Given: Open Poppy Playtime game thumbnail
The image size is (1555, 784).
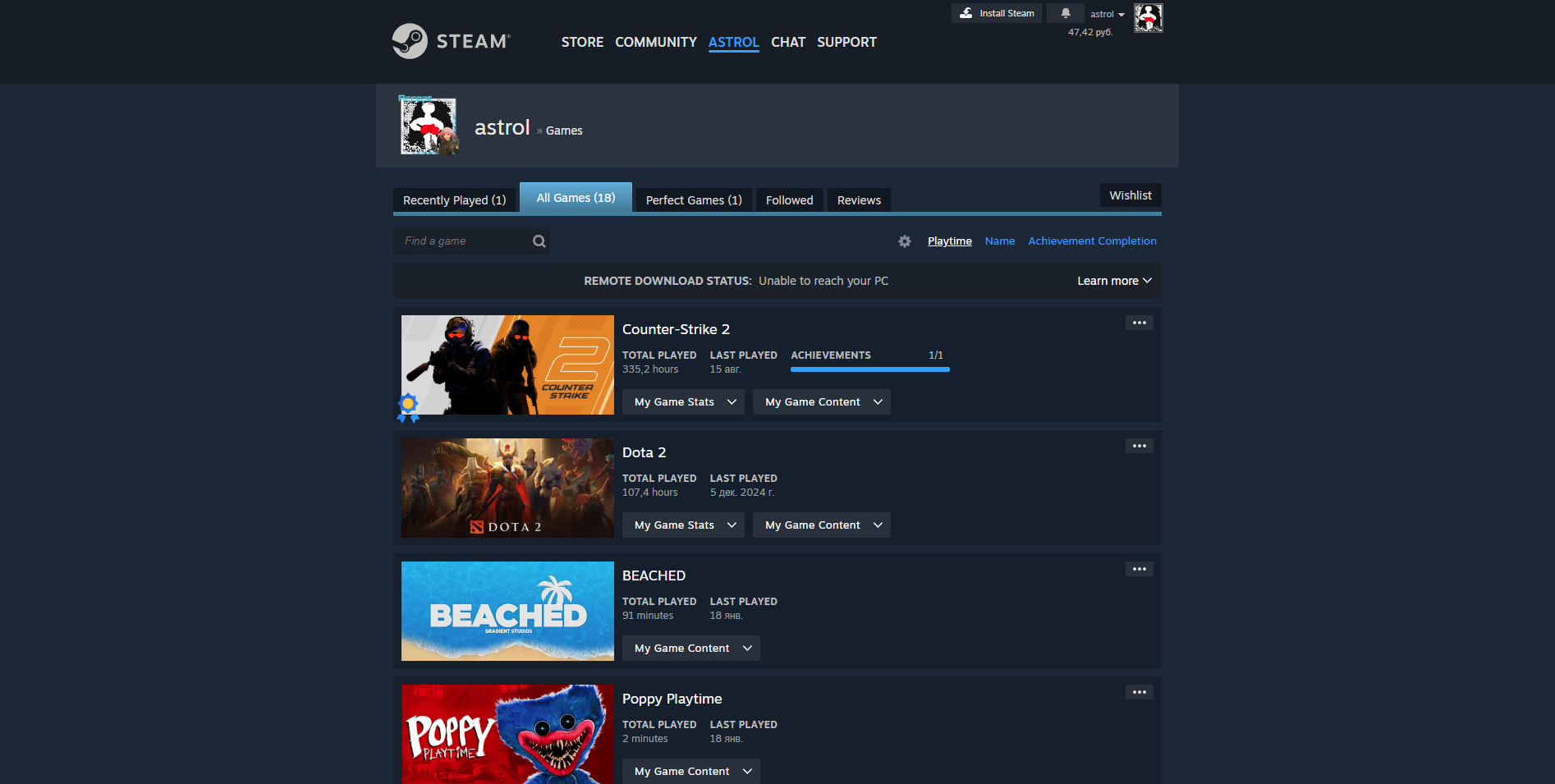Looking at the screenshot, I should tap(507, 734).
